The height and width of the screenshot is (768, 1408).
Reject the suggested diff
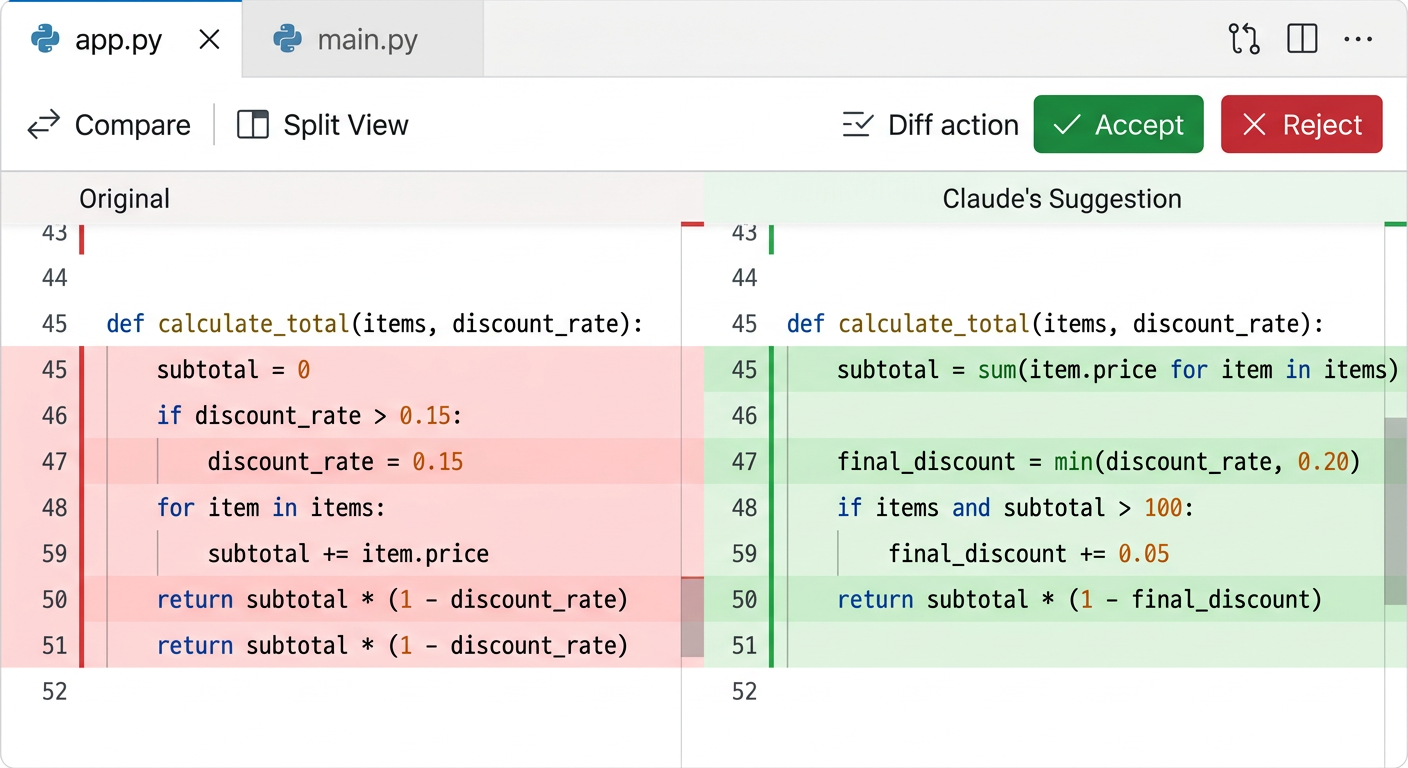pos(1301,125)
